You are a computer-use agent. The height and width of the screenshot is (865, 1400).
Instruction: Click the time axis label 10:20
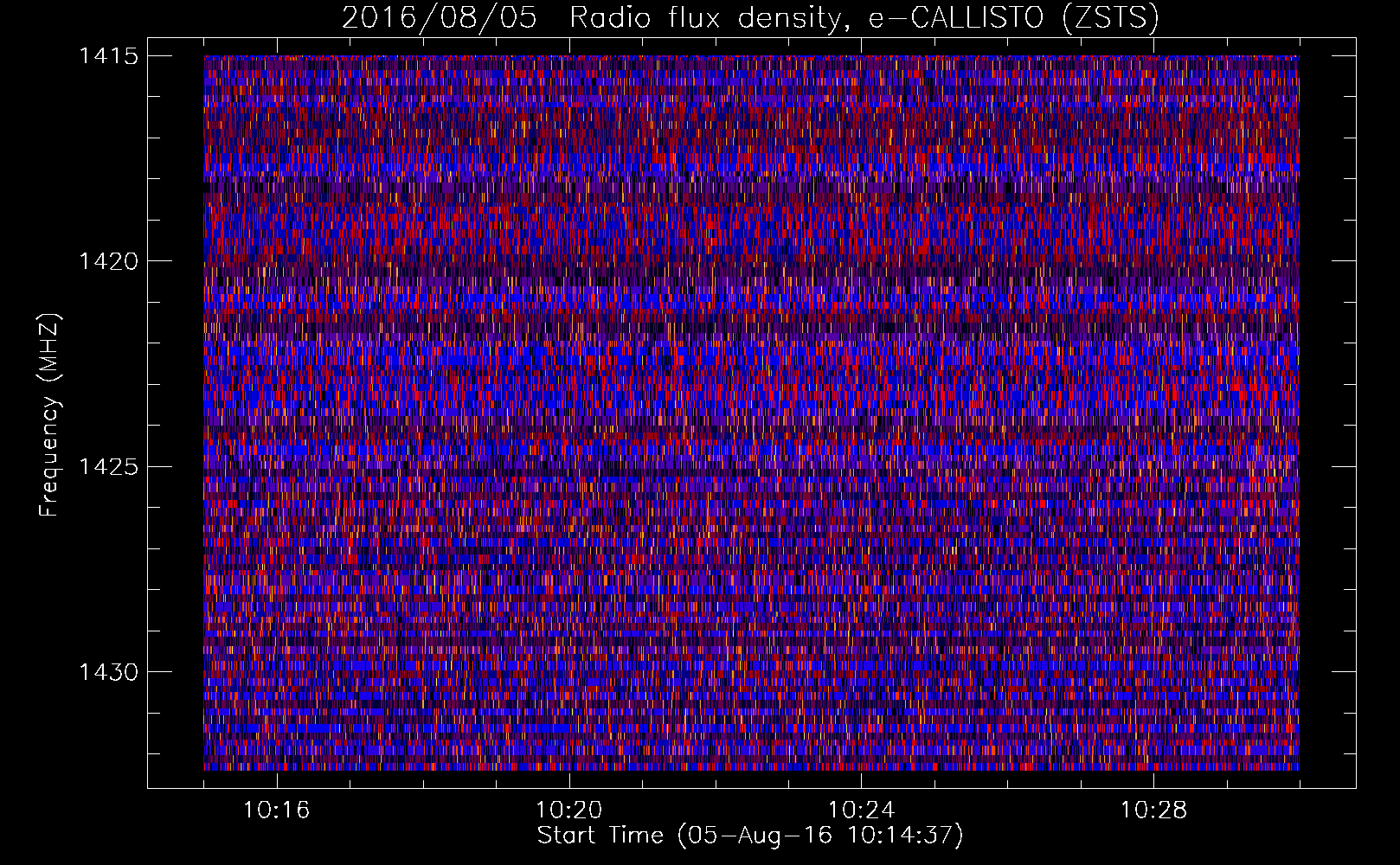click(x=568, y=811)
